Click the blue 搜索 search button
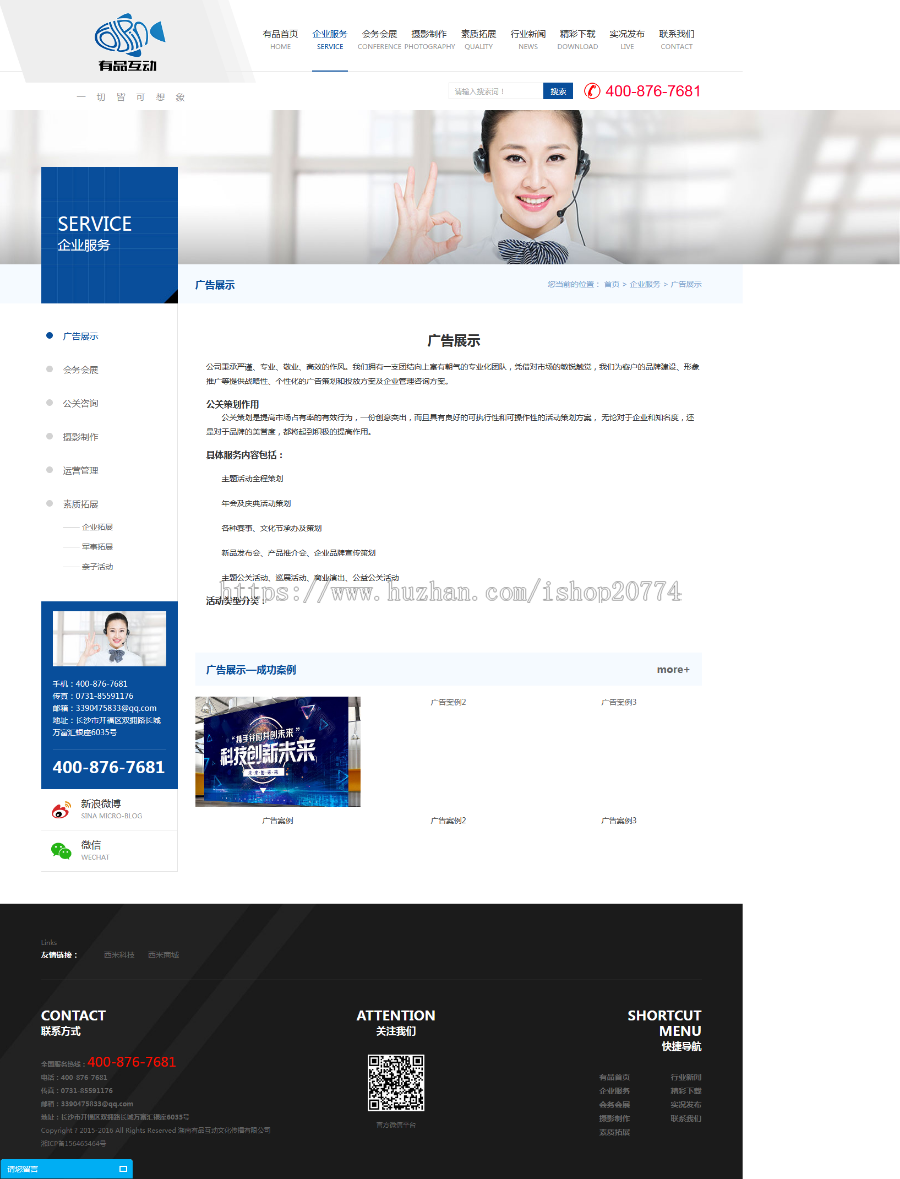The image size is (900, 1179). pyautogui.click(x=558, y=91)
